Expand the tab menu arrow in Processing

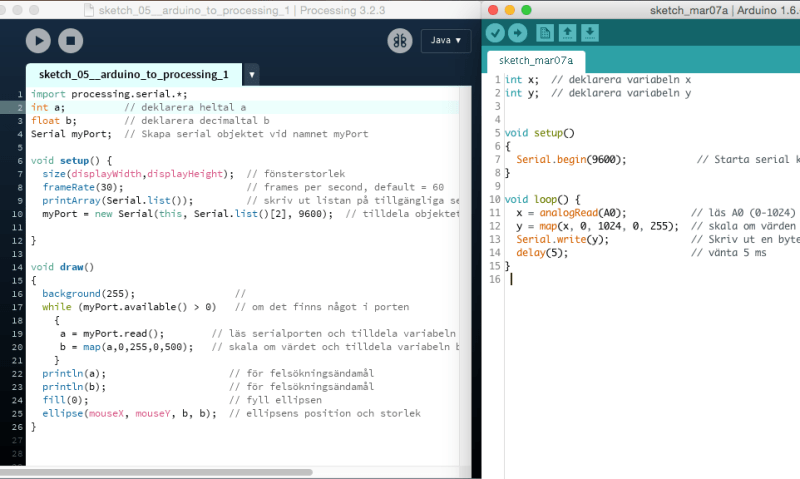point(252,75)
